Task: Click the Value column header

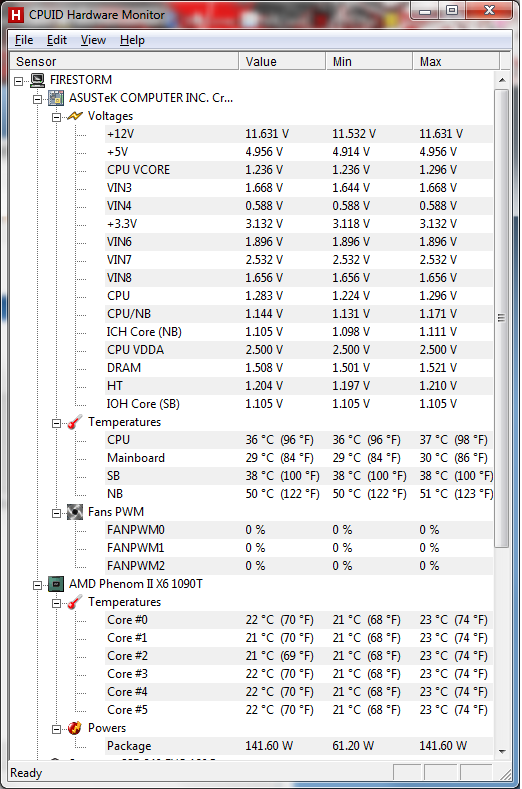Action: click(x=282, y=61)
